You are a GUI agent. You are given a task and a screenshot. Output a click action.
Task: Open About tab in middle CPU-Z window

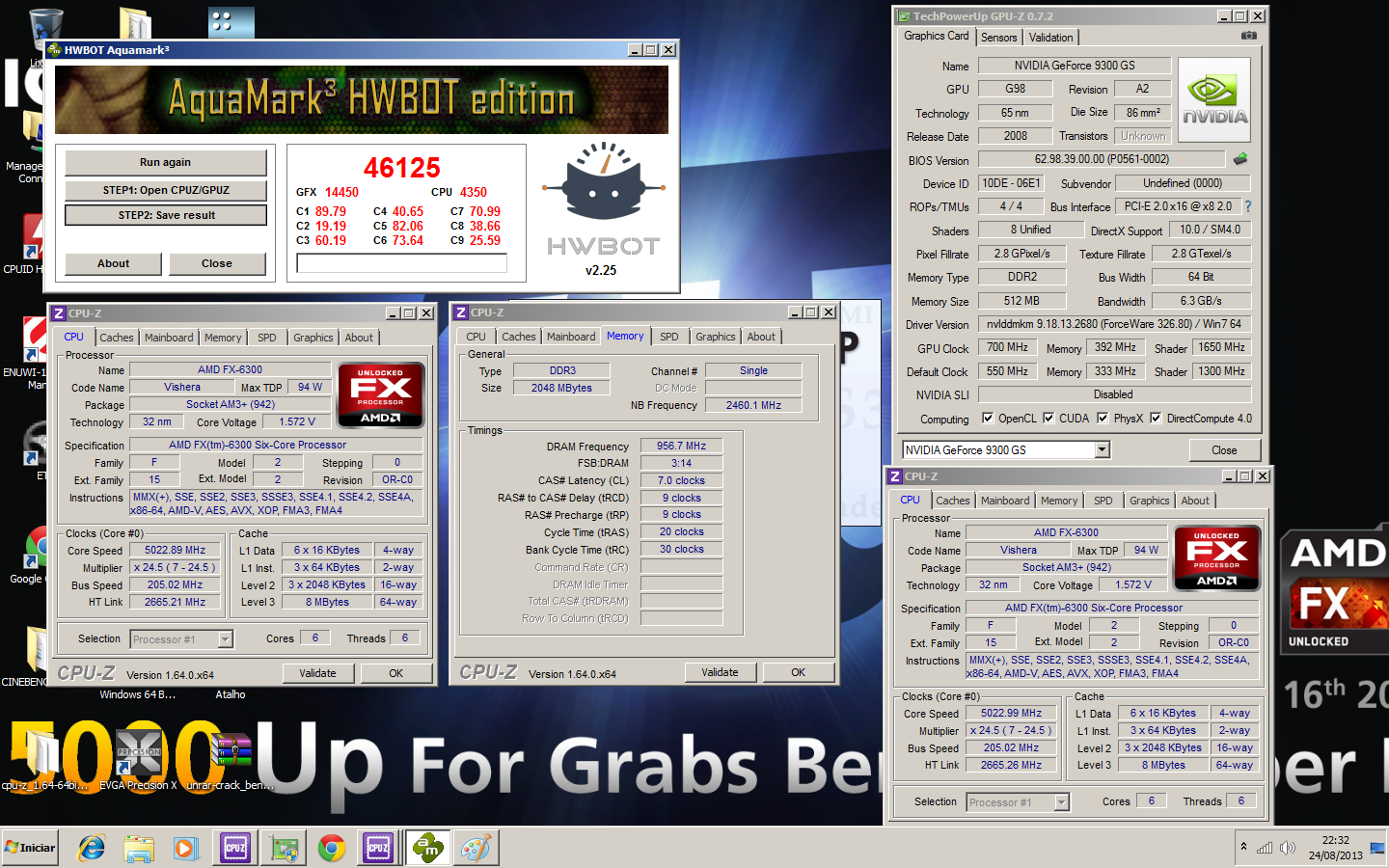761,337
